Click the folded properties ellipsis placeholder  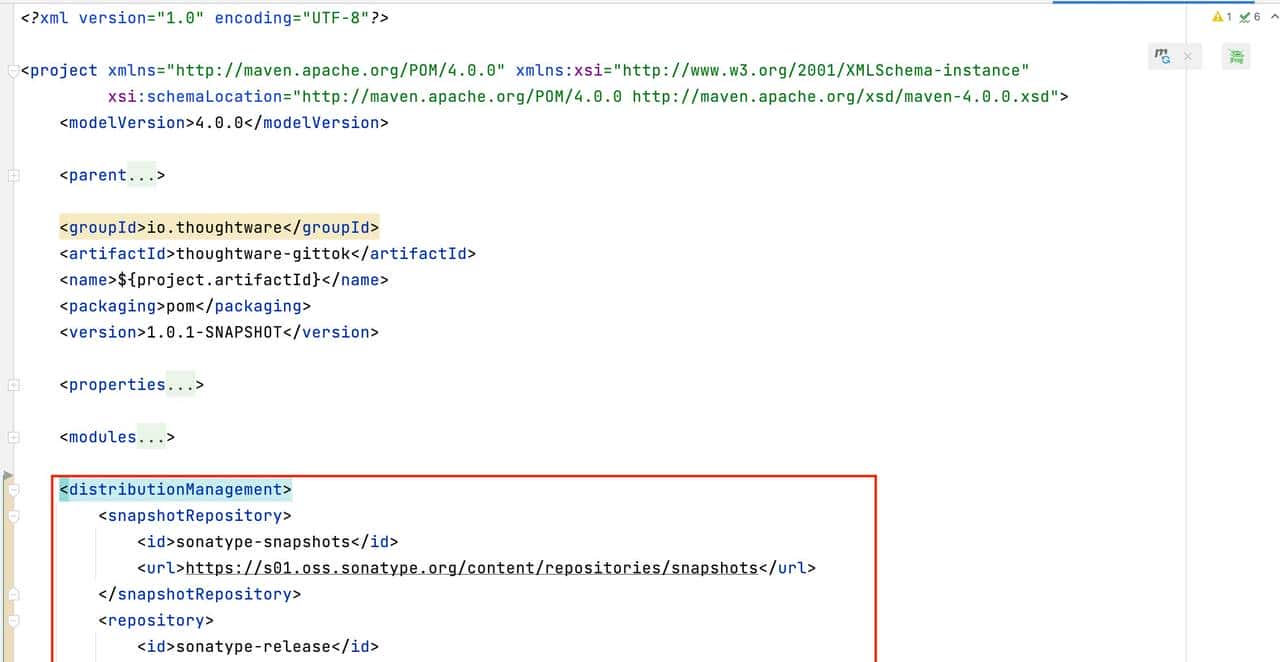(180, 384)
